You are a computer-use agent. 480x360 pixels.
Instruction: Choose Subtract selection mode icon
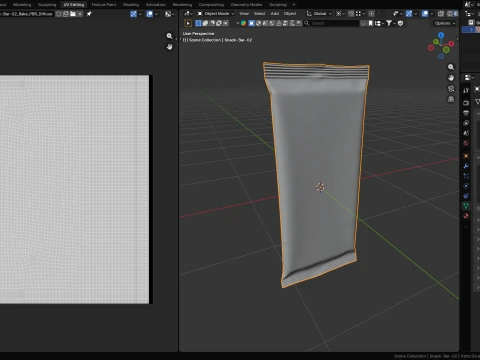click(212, 23)
